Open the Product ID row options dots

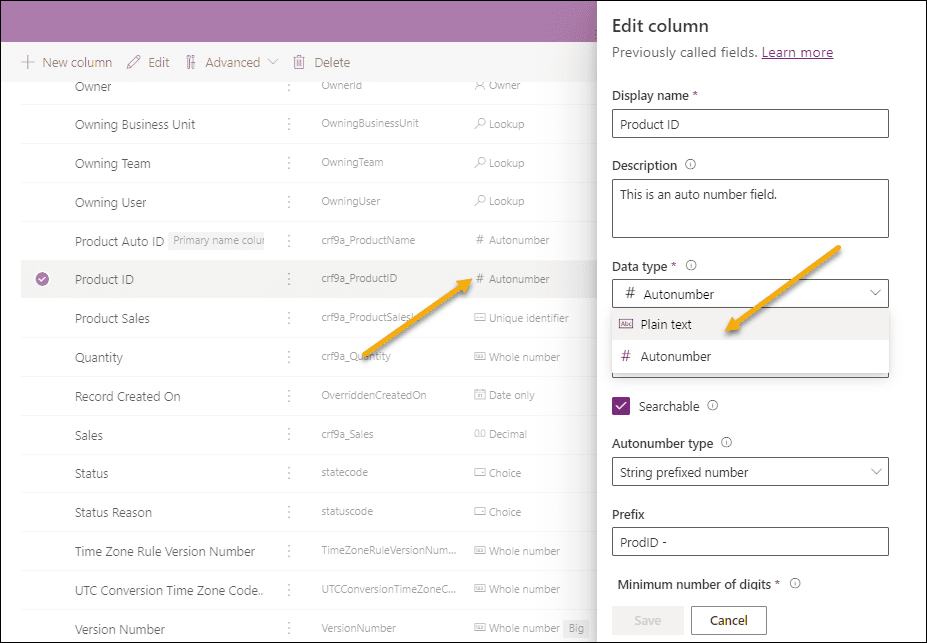coord(289,279)
